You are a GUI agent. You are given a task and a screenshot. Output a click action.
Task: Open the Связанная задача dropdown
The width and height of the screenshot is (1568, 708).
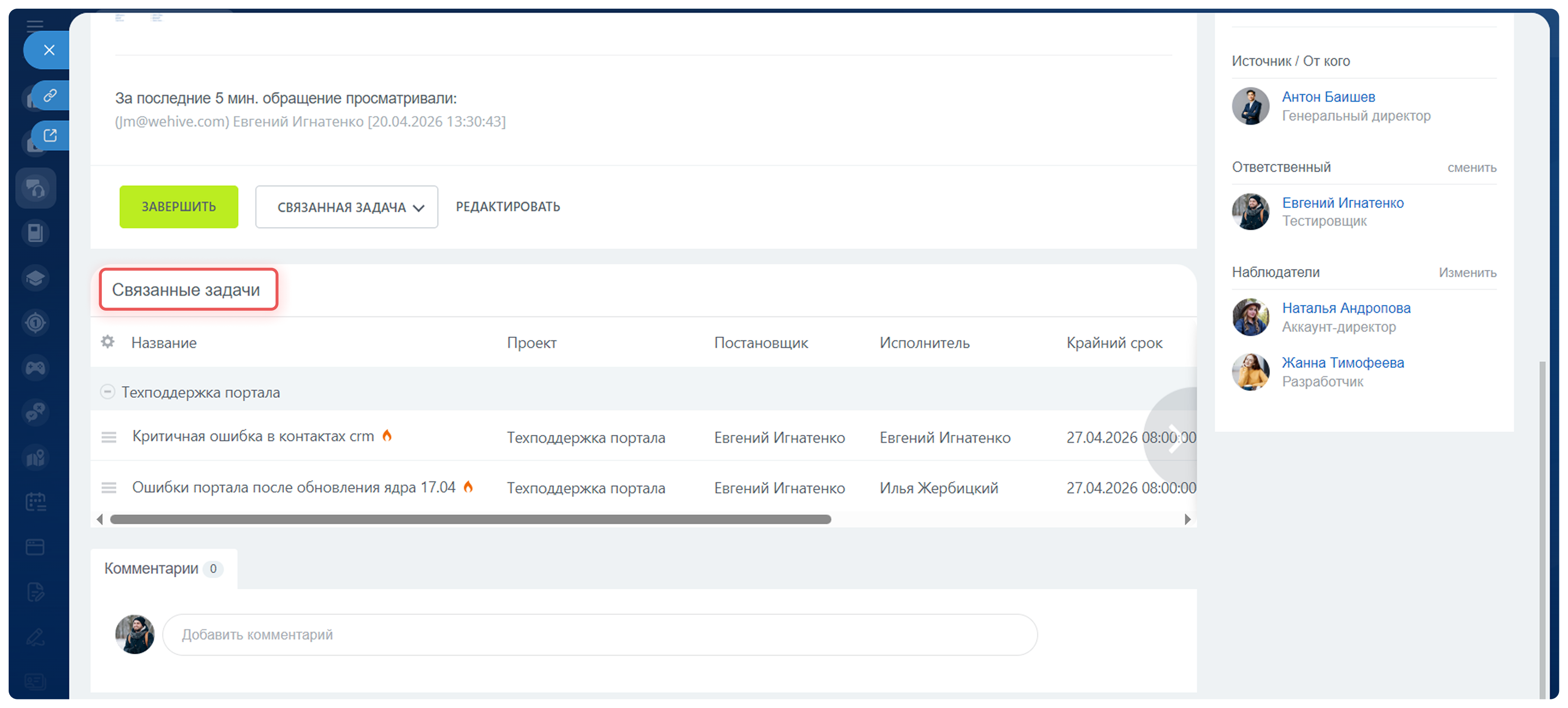[346, 207]
